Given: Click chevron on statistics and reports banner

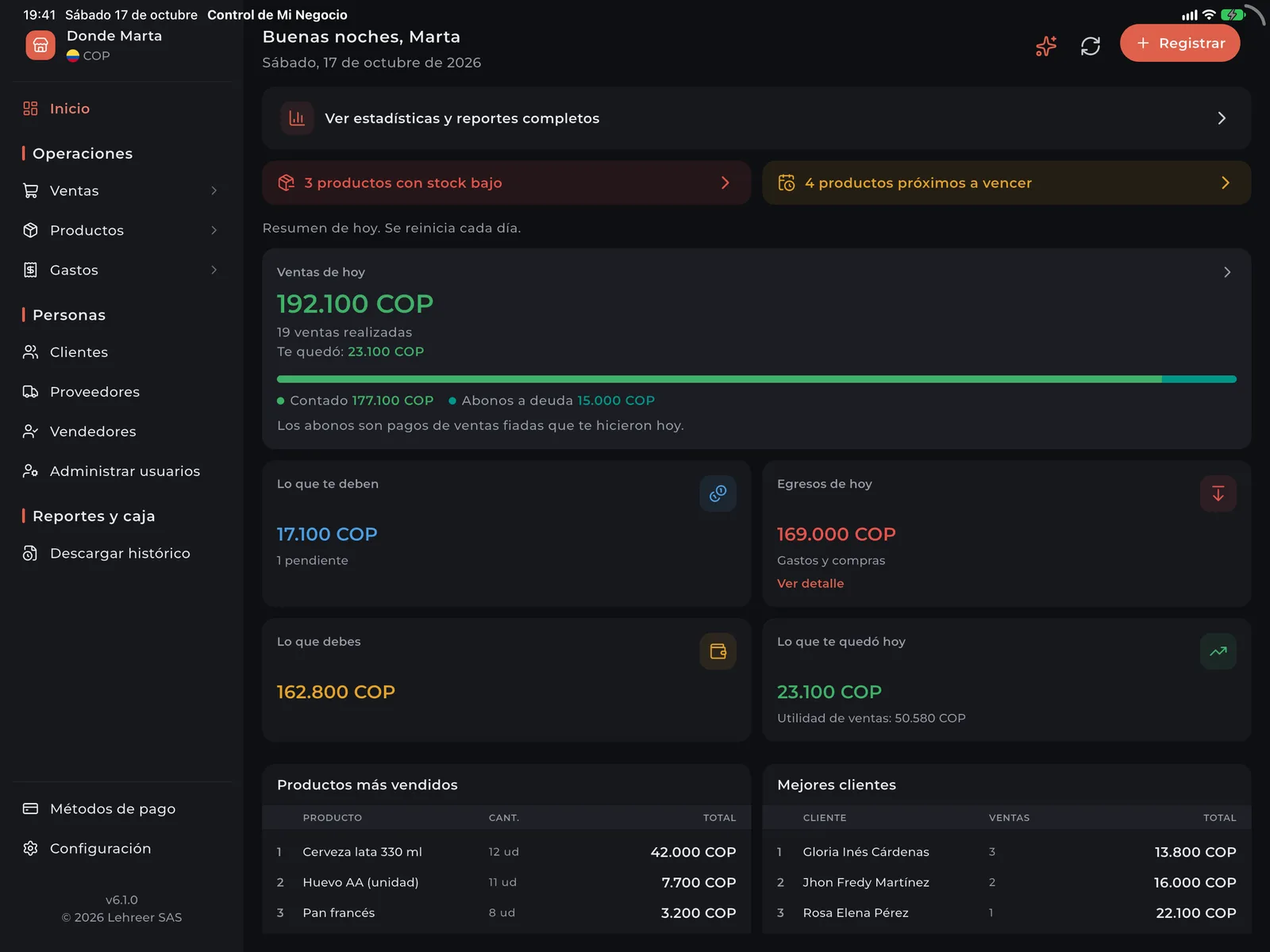Looking at the screenshot, I should (1222, 118).
